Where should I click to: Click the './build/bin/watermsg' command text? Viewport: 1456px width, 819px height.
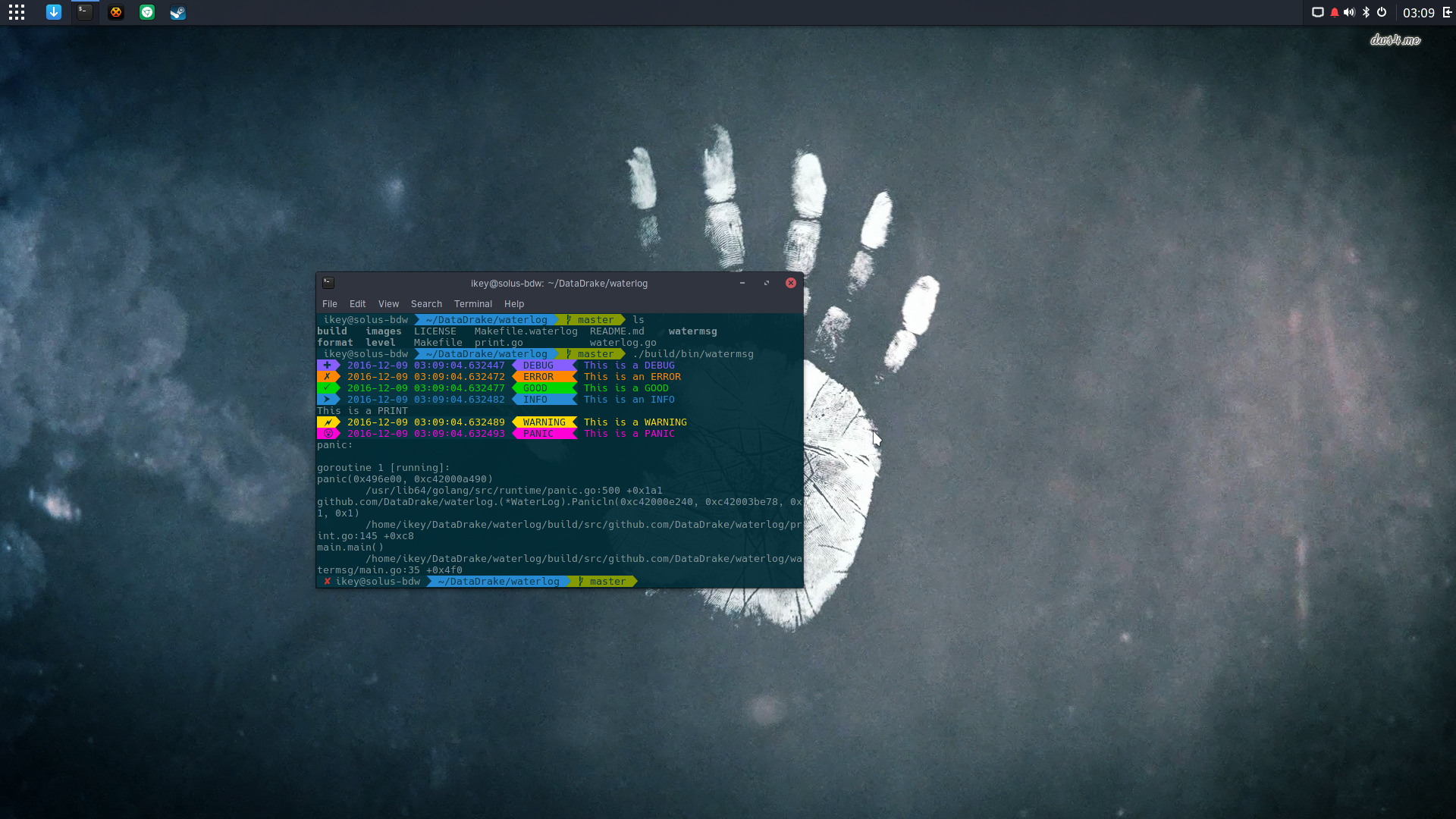[693, 354]
